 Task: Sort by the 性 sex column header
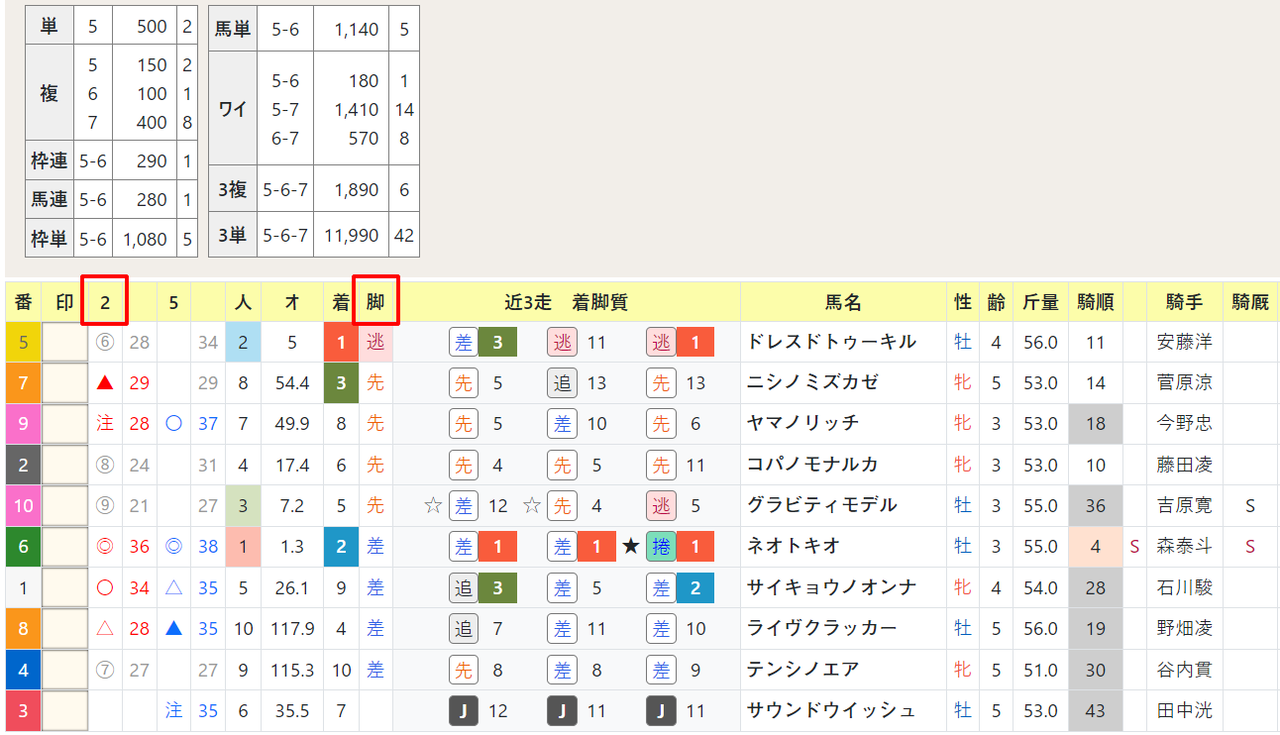tap(962, 302)
